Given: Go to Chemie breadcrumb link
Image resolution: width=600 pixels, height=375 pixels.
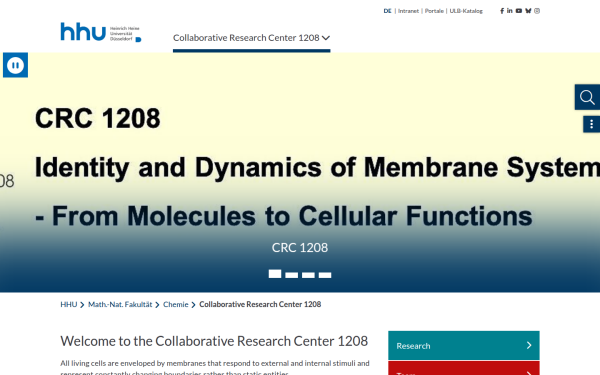Looking at the screenshot, I should (176, 305).
